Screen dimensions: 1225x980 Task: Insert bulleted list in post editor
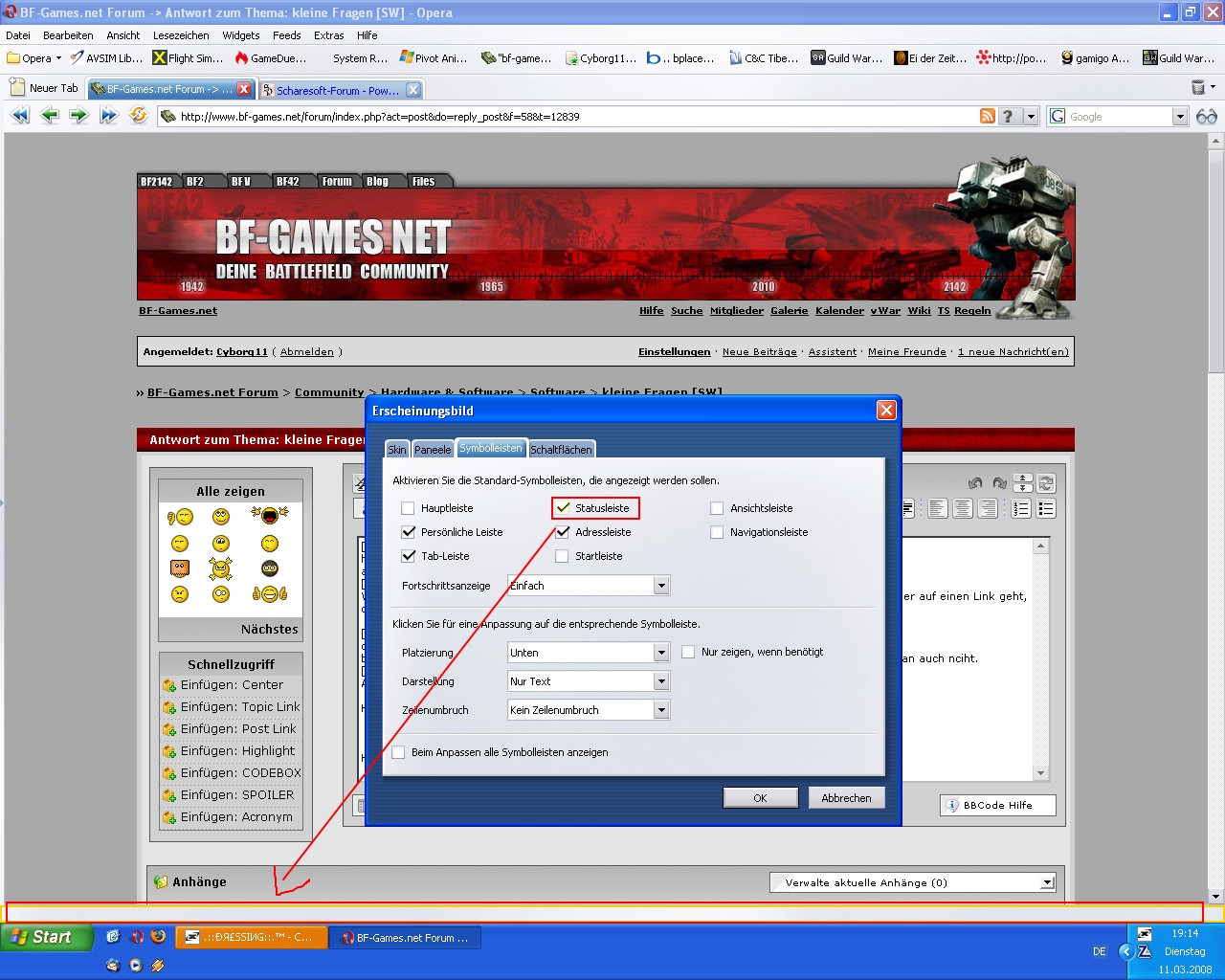(1046, 508)
